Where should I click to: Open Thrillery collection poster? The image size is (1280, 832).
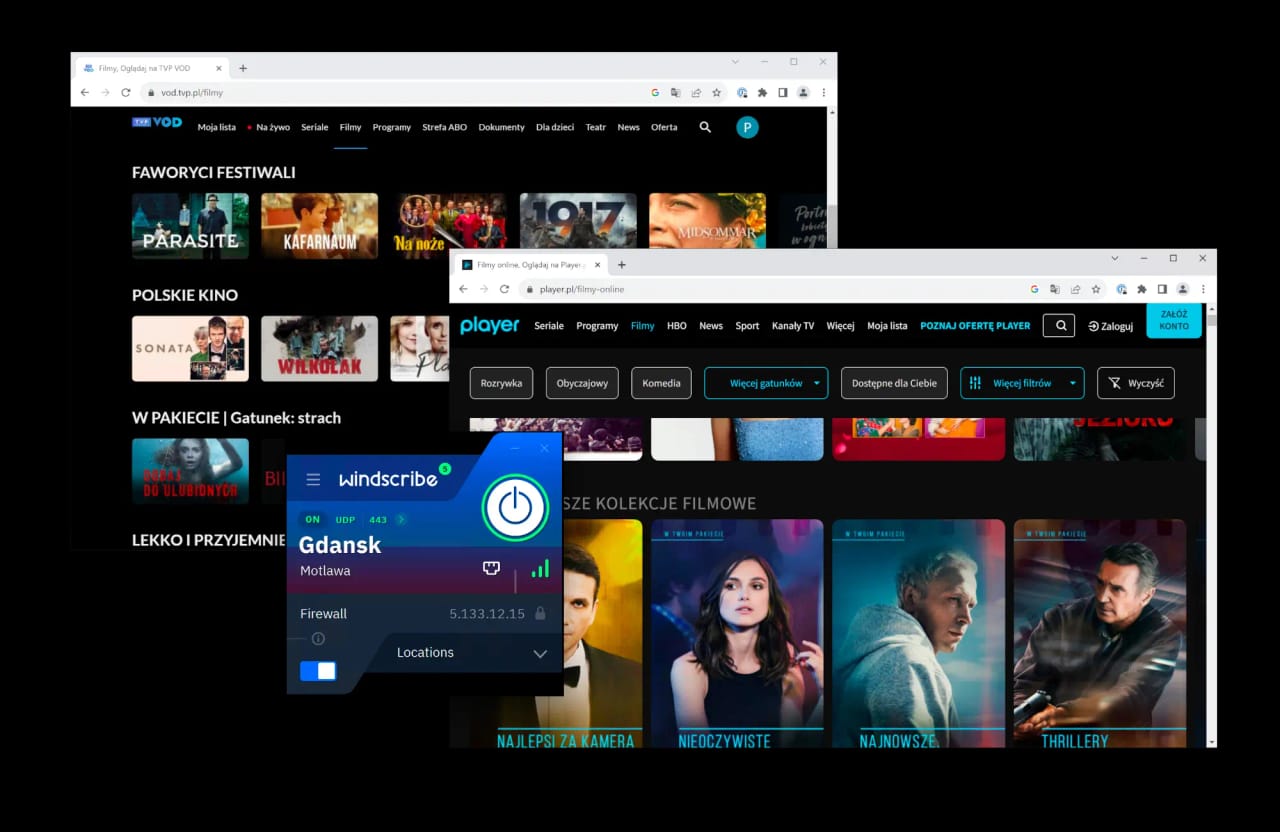coord(1100,633)
